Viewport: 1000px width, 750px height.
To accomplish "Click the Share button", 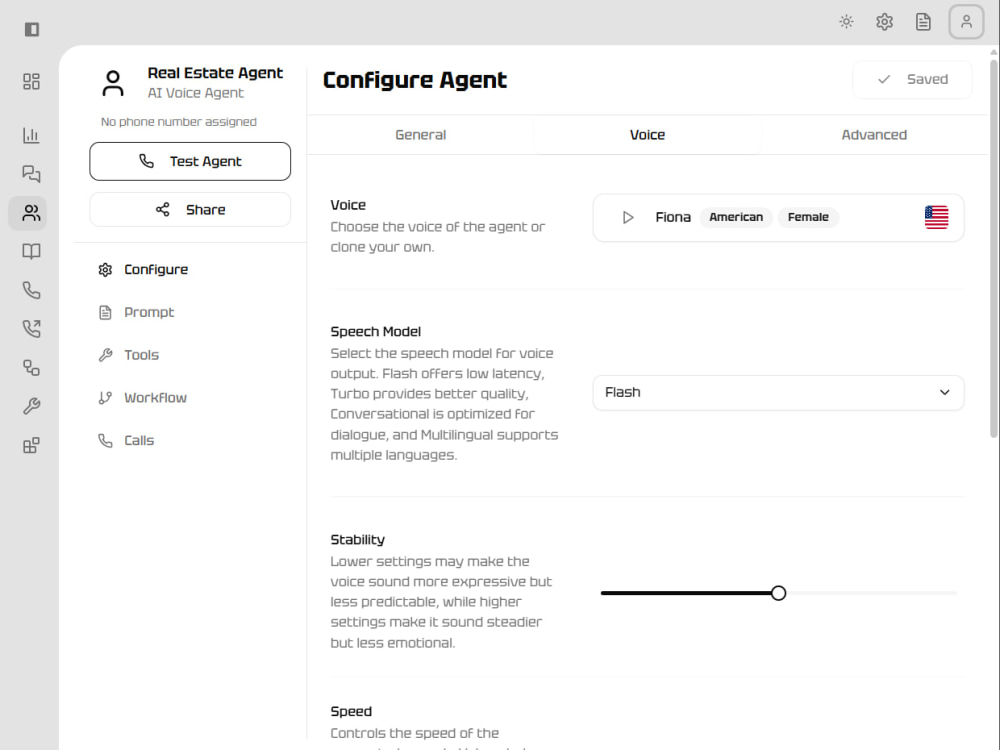I will point(190,210).
